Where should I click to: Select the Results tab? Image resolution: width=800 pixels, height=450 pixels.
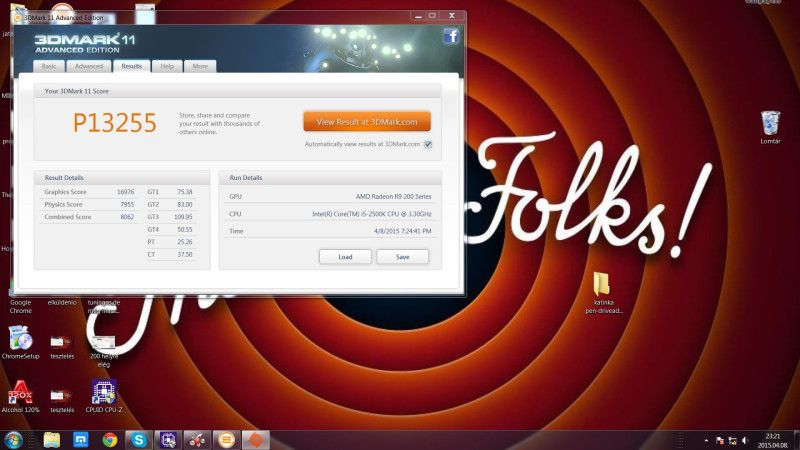pos(132,66)
